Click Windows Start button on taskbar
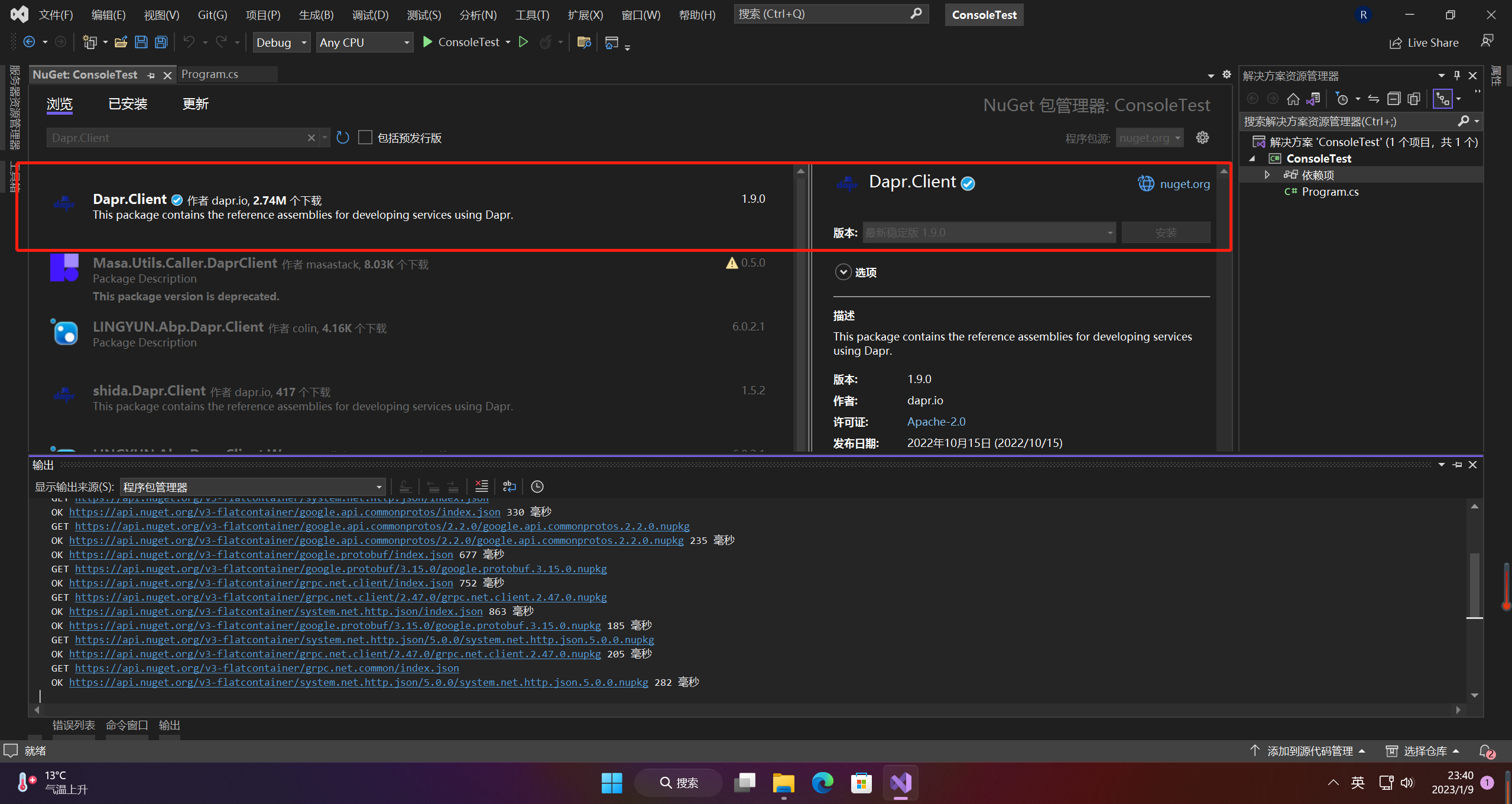 coord(612,783)
